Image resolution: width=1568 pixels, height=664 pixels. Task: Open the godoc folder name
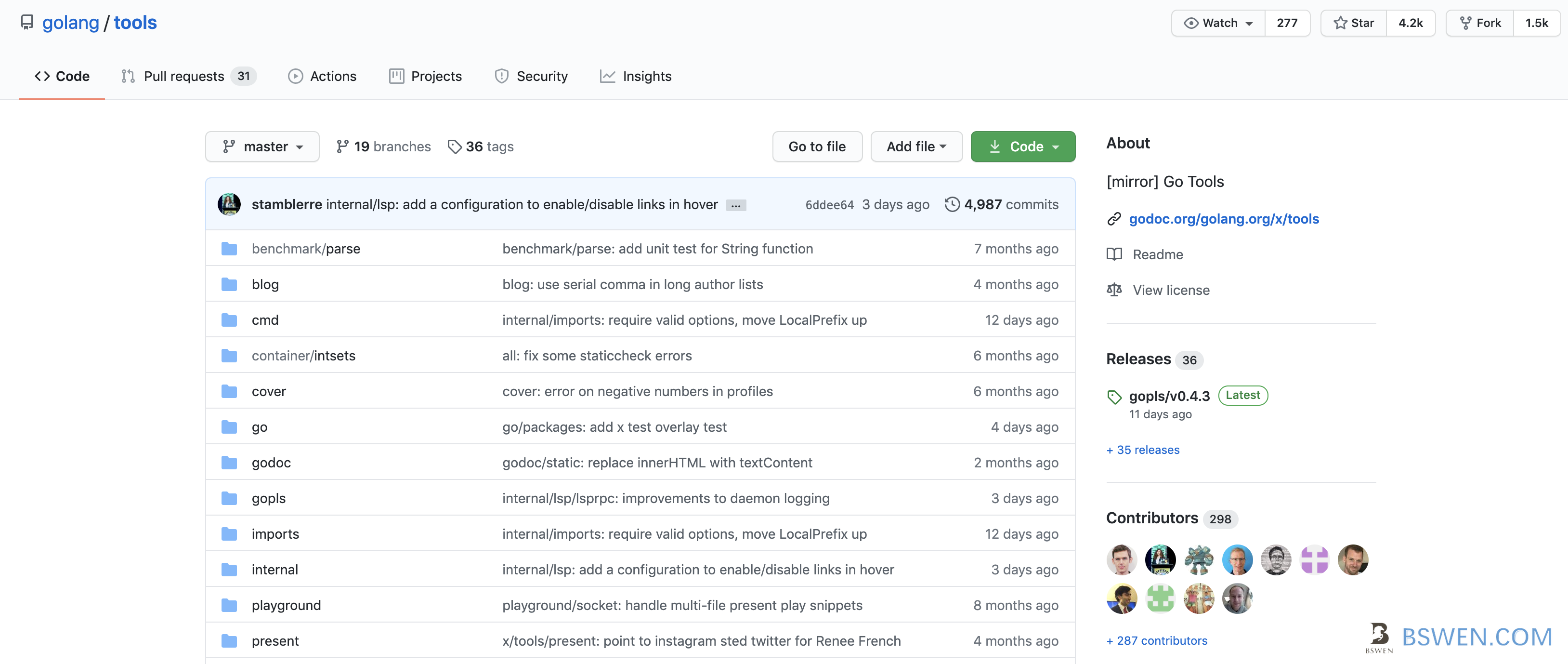coord(271,463)
